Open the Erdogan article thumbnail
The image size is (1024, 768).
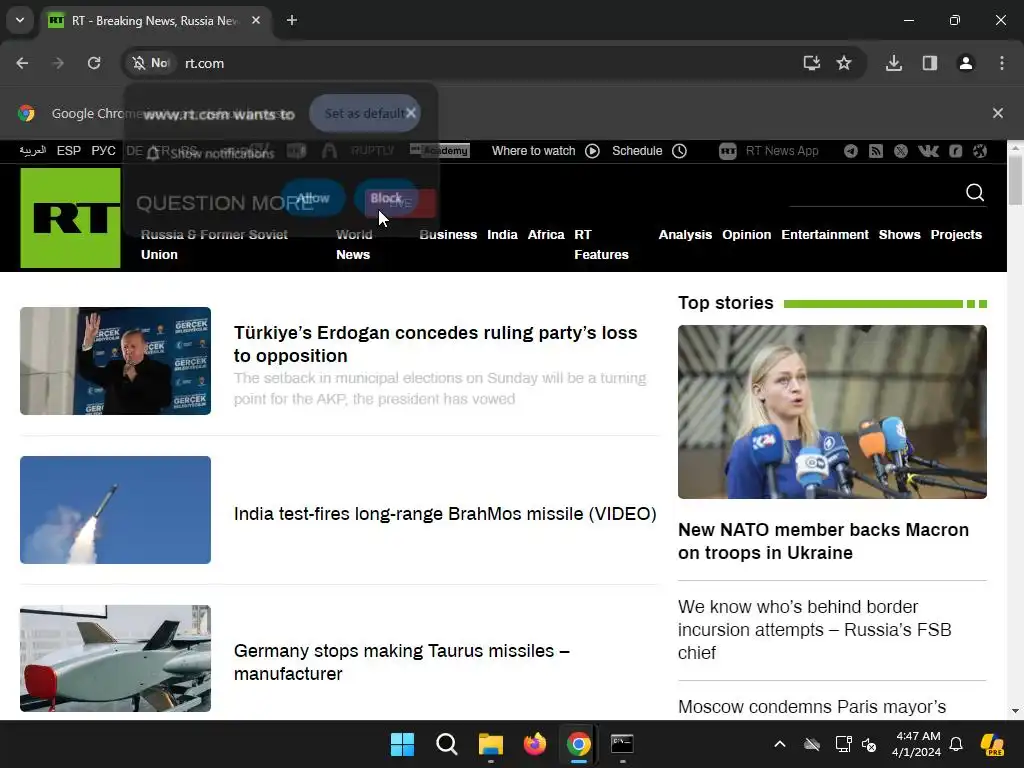(116, 360)
